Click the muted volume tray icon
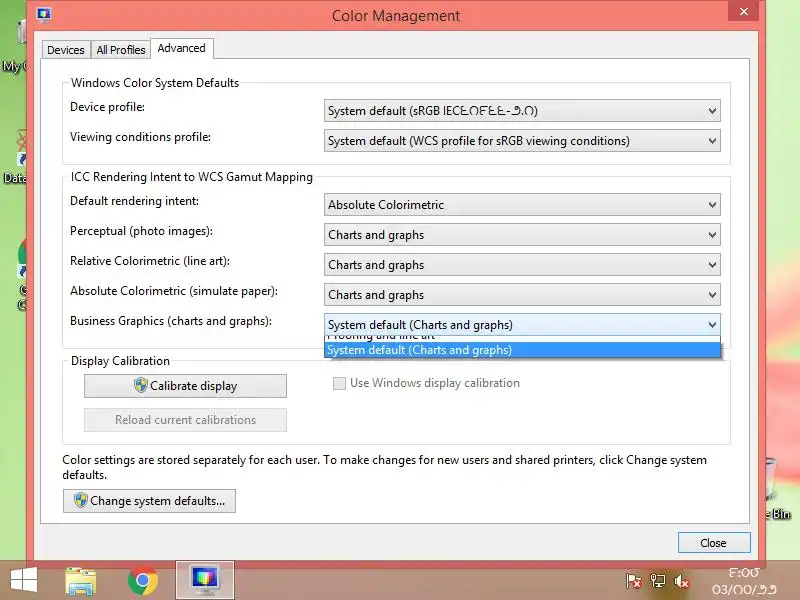Viewport: 800px width, 600px height. 682,581
